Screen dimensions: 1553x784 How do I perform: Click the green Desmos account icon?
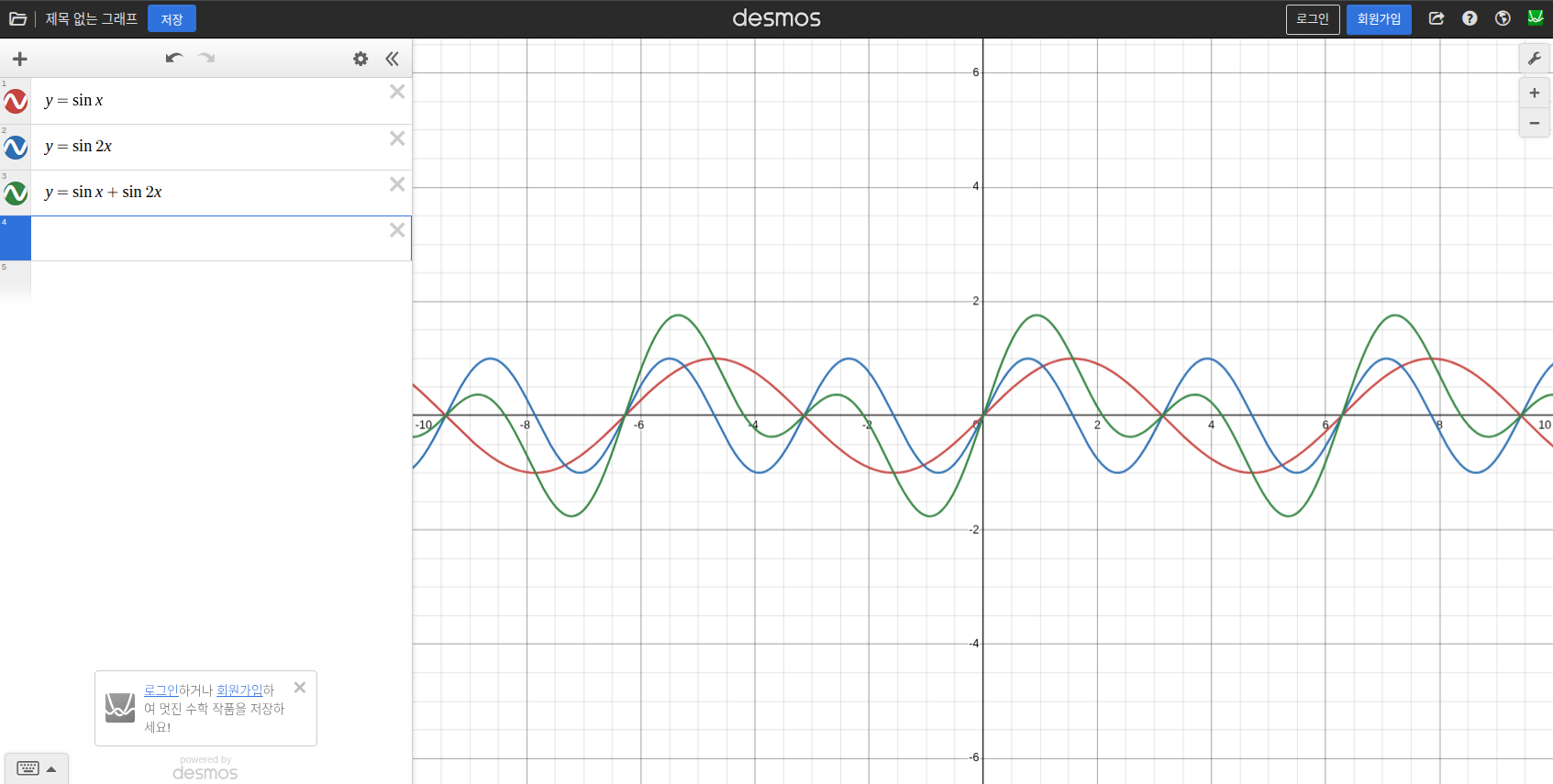(x=1536, y=17)
